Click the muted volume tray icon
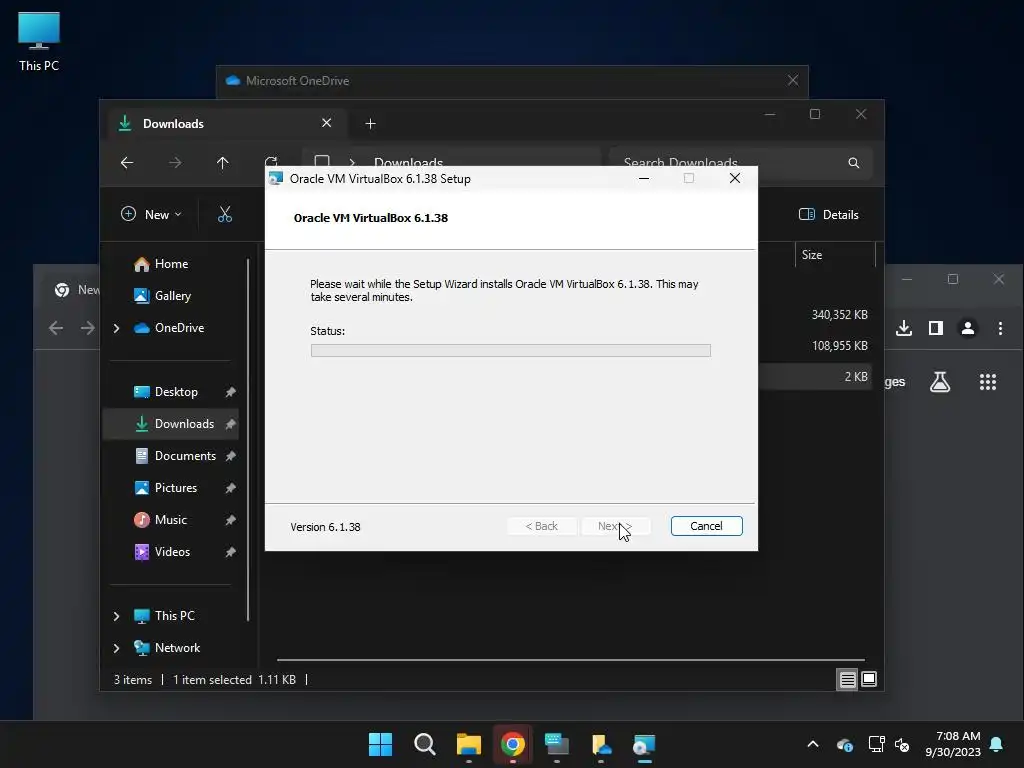Image resolution: width=1024 pixels, height=768 pixels. (903, 744)
